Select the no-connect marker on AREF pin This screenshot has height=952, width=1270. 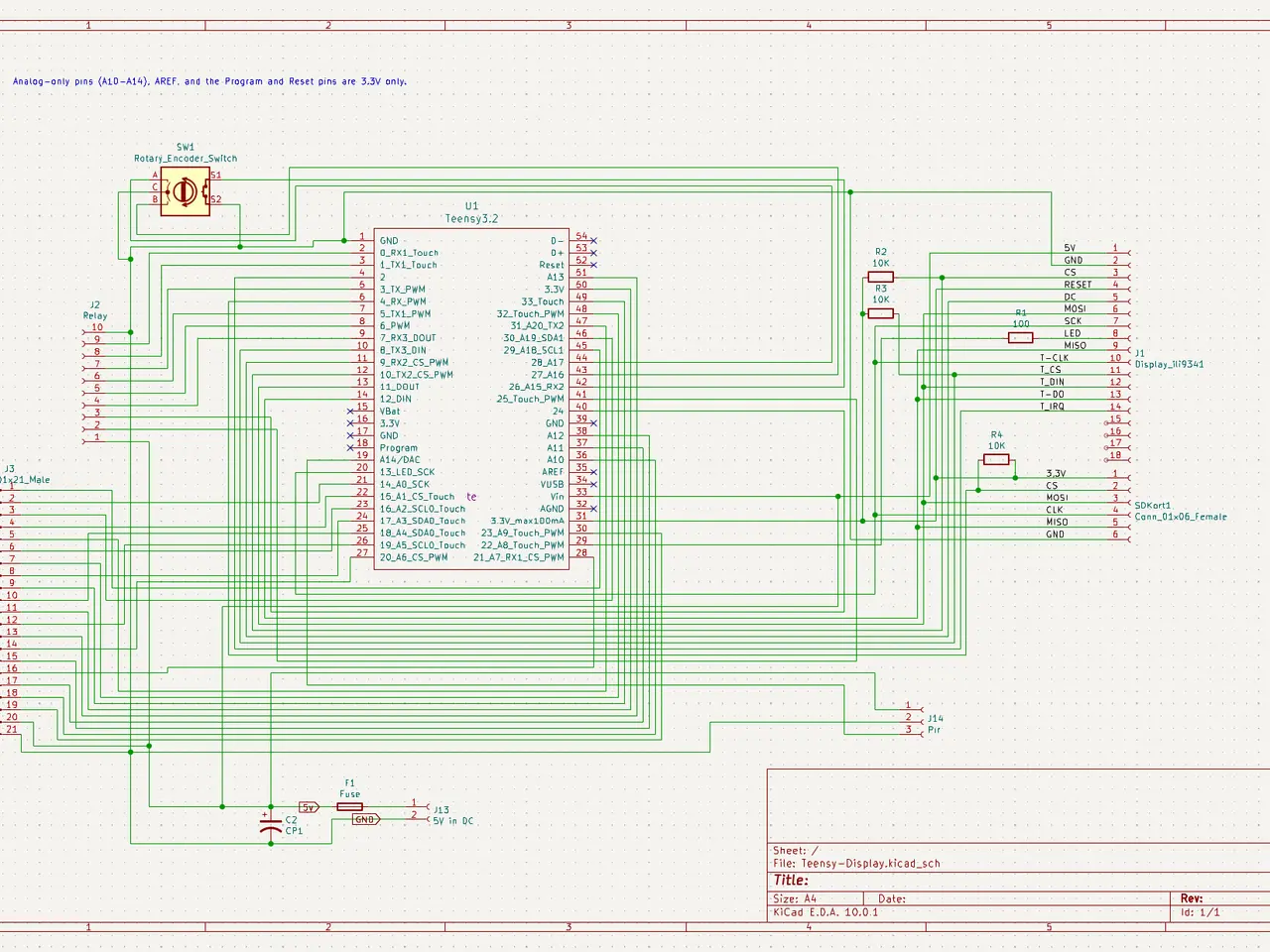[593, 472]
